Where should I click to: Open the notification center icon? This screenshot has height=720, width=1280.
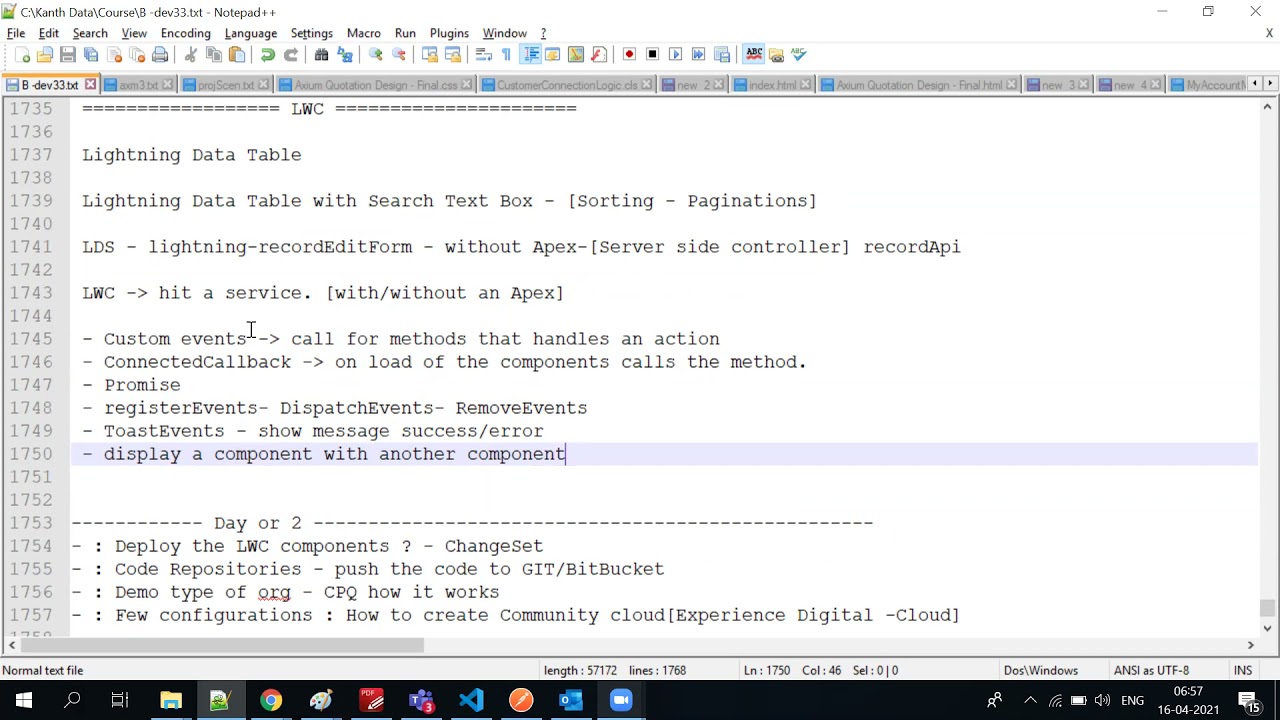pos(1250,700)
